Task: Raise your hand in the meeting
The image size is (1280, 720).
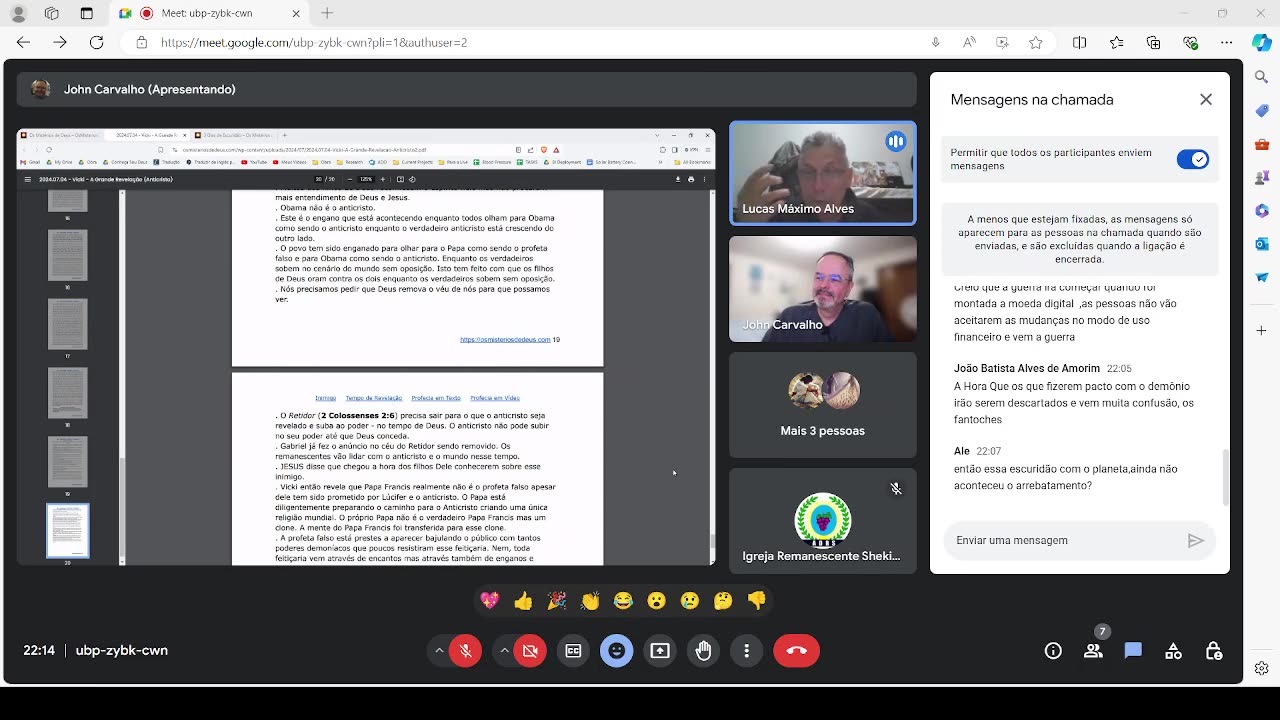Action: coord(703,651)
